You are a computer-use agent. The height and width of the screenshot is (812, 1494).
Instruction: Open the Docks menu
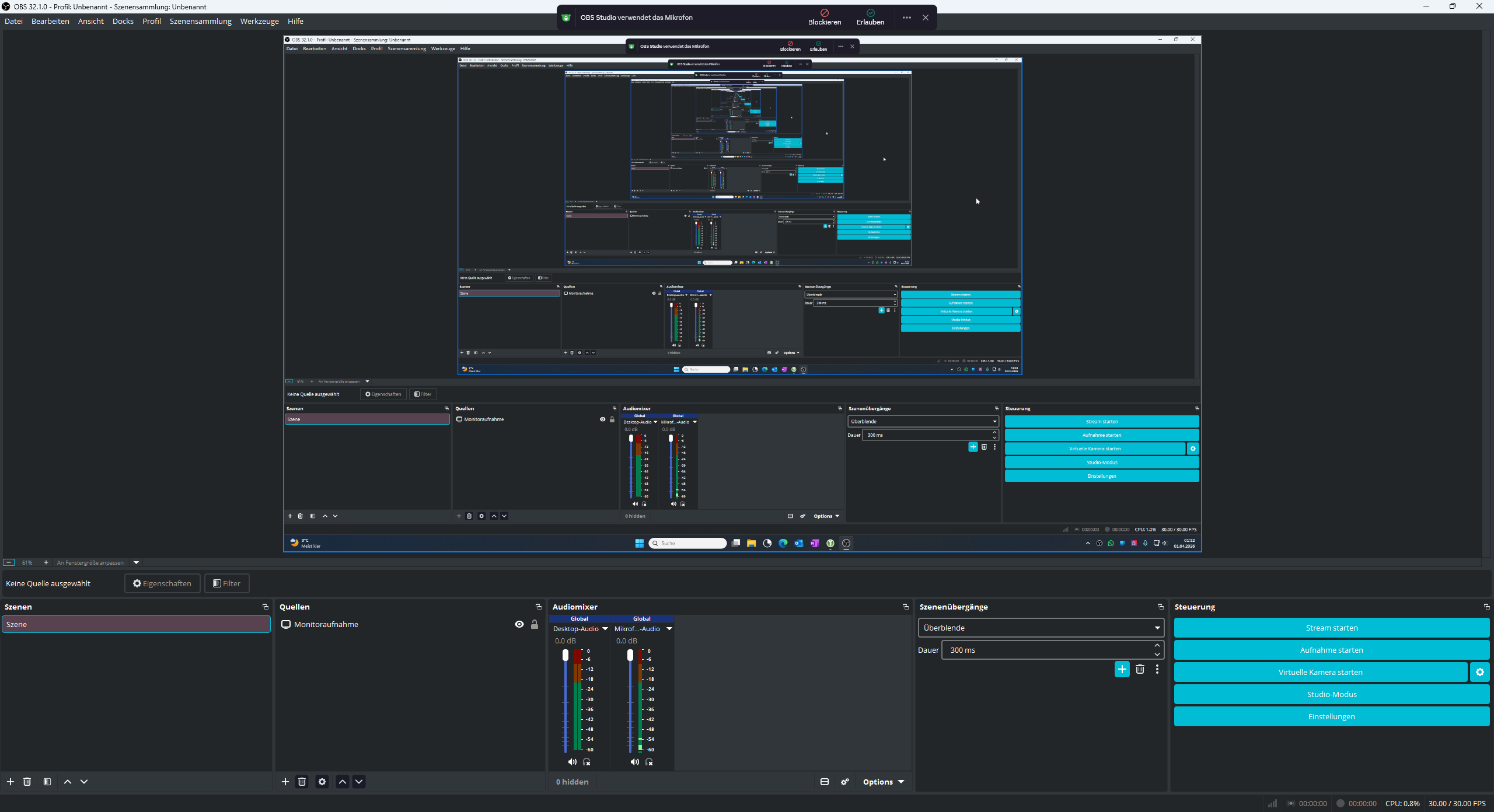pos(123,21)
